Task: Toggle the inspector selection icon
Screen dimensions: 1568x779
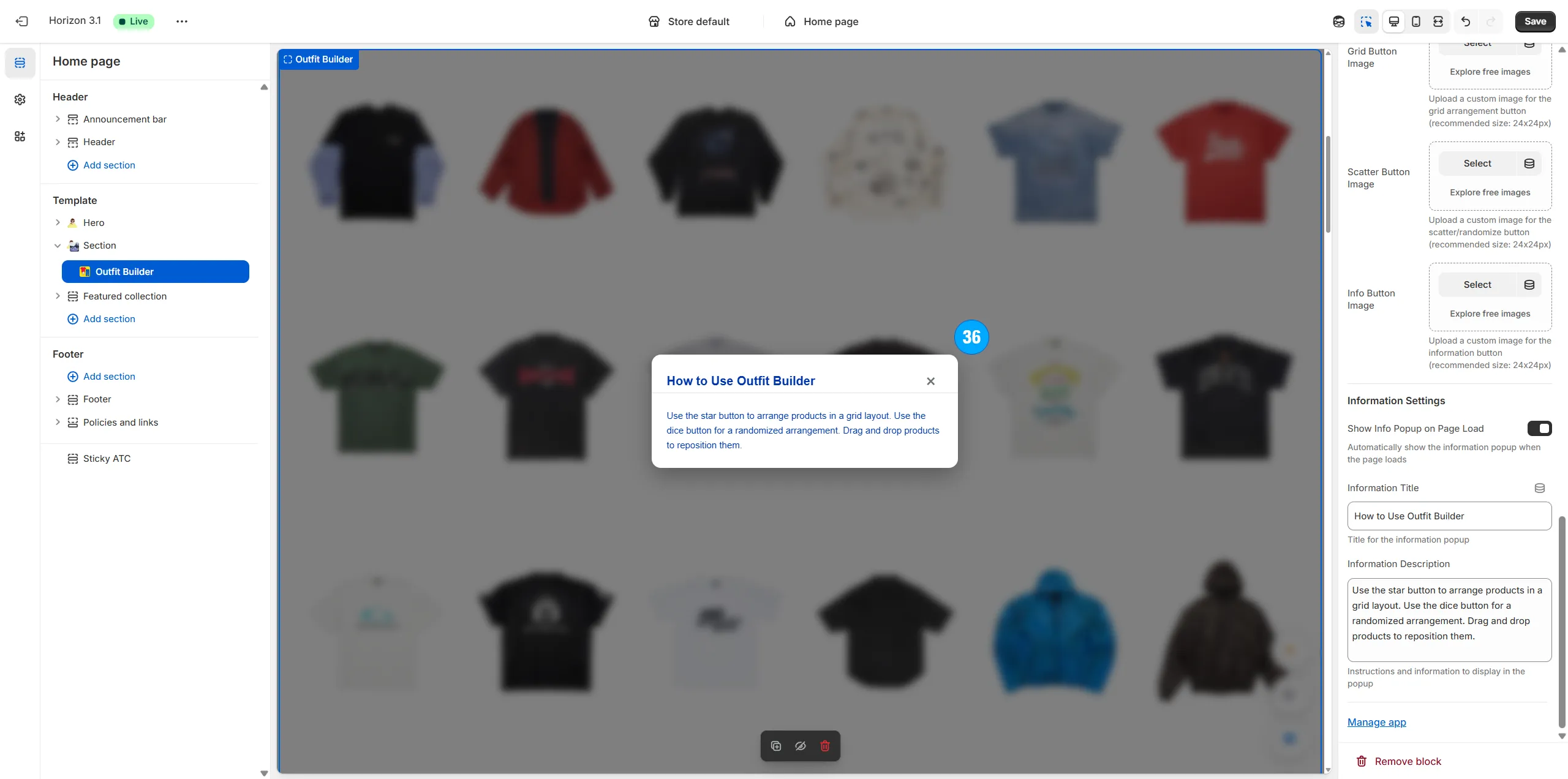Action: [1366, 21]
